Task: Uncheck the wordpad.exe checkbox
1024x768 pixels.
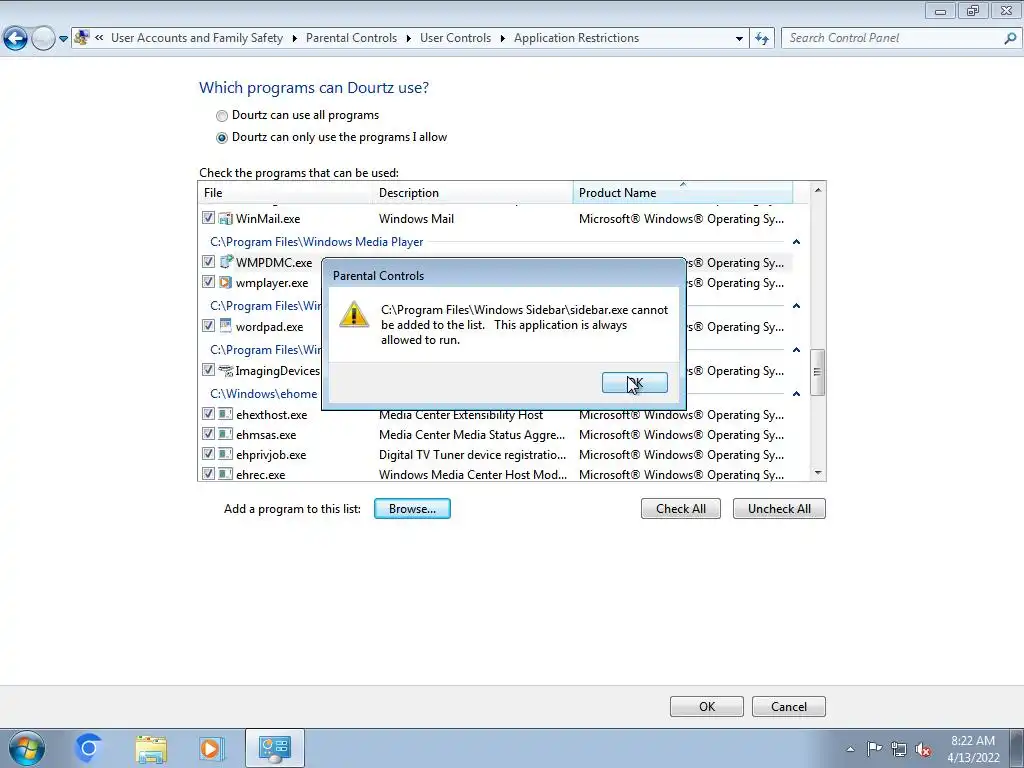Action: [x=208, y=325]
